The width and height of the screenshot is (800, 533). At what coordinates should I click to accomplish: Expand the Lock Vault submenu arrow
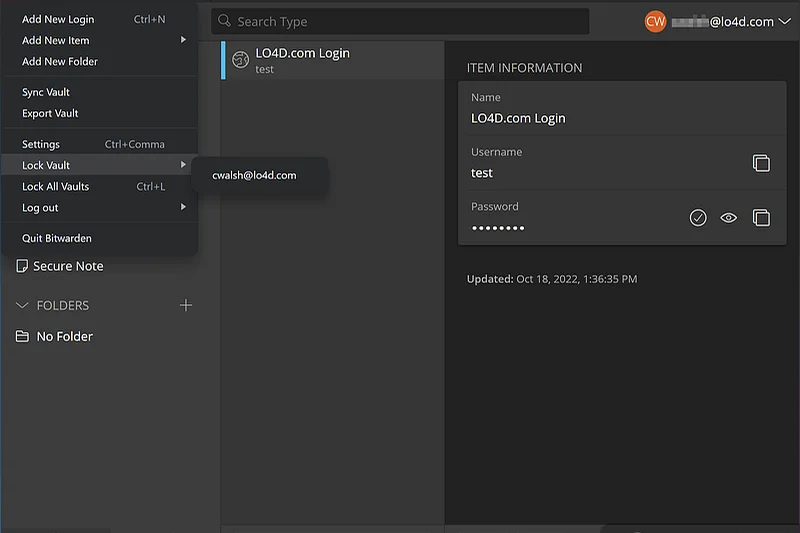click(183, 165)
